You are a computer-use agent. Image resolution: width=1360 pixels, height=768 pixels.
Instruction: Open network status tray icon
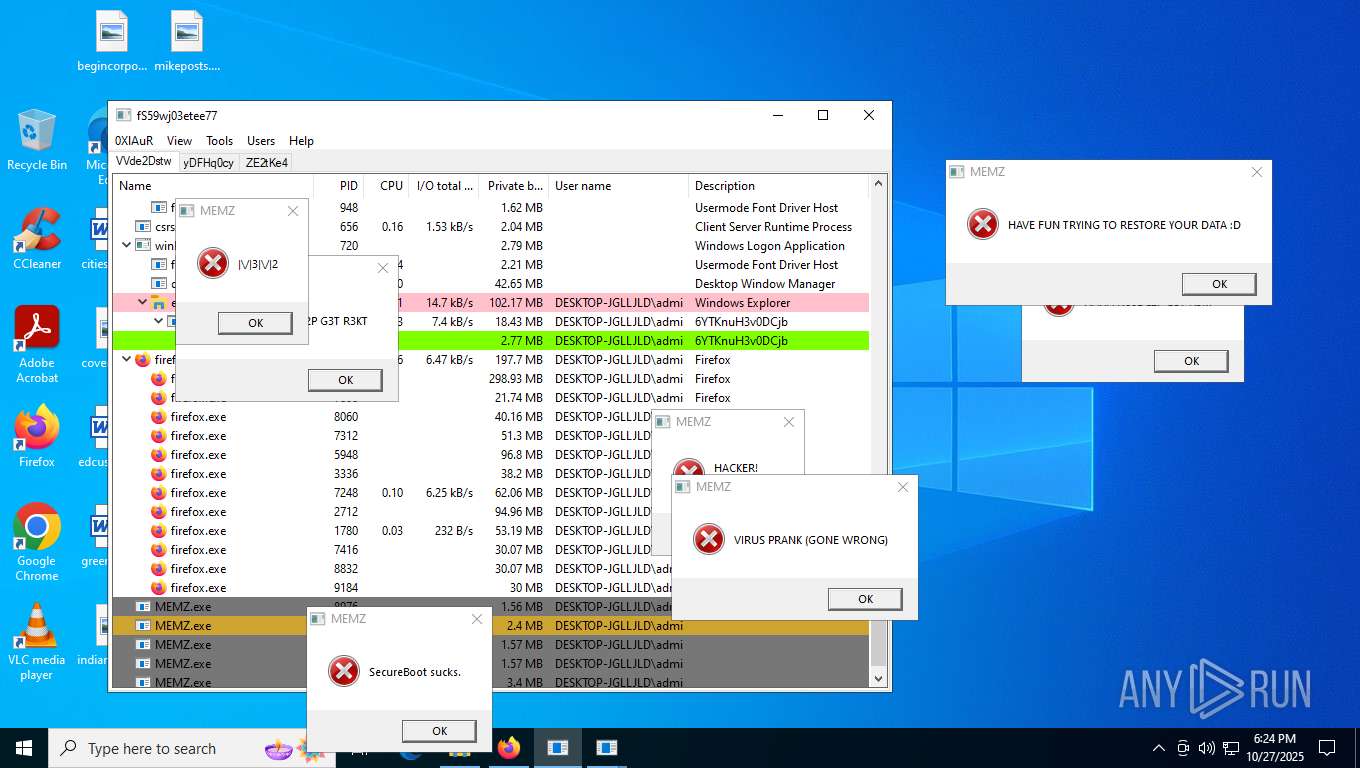coord(1230,748)
